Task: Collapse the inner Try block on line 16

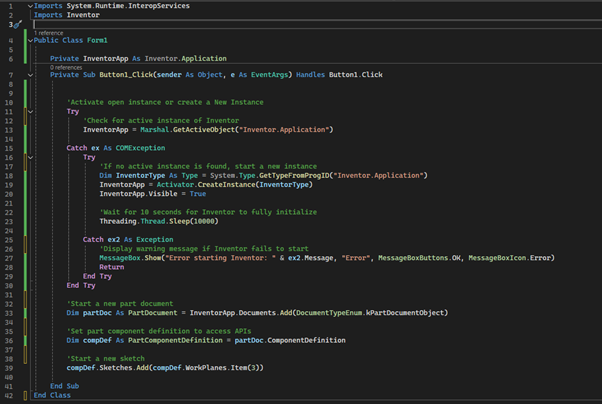Action: [30, 157]
